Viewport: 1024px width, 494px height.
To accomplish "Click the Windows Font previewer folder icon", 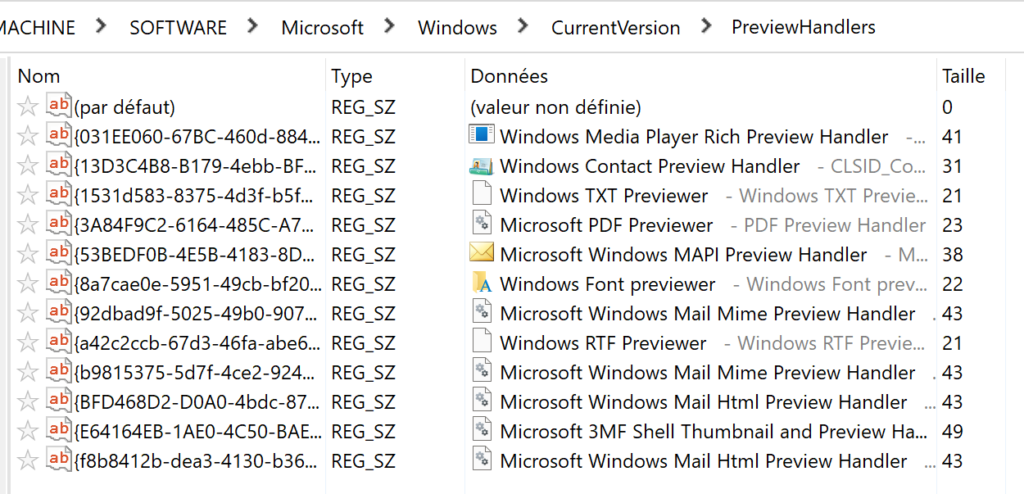I will coord(482,282).
